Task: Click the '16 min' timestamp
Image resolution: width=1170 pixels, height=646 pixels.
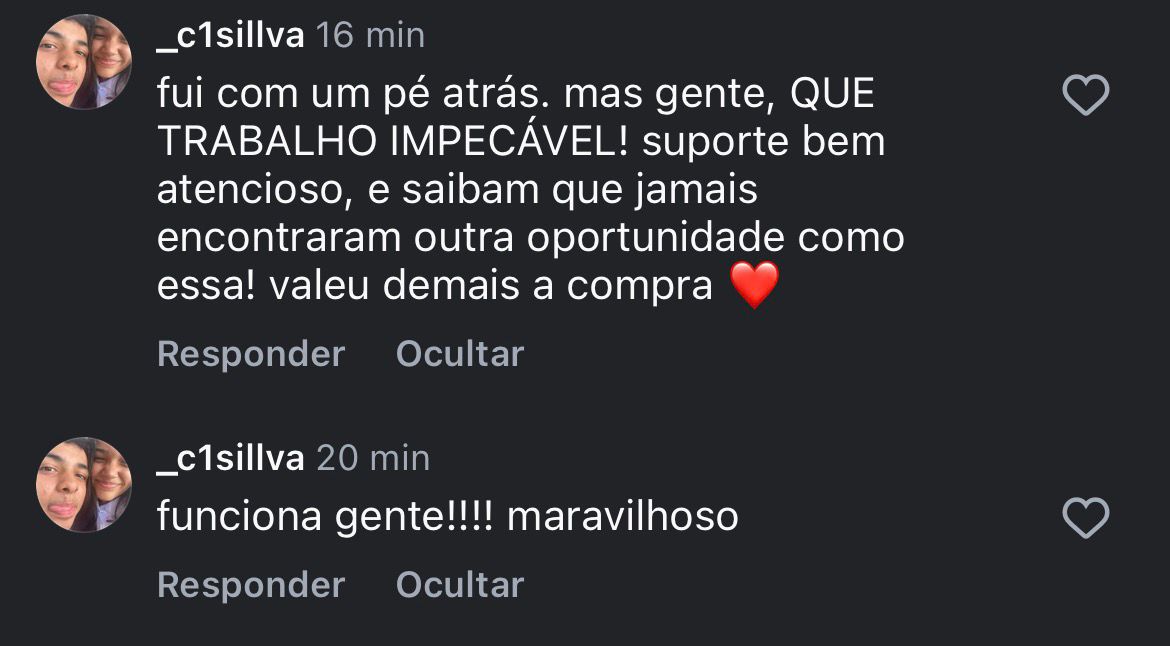Action: (370, 36)
